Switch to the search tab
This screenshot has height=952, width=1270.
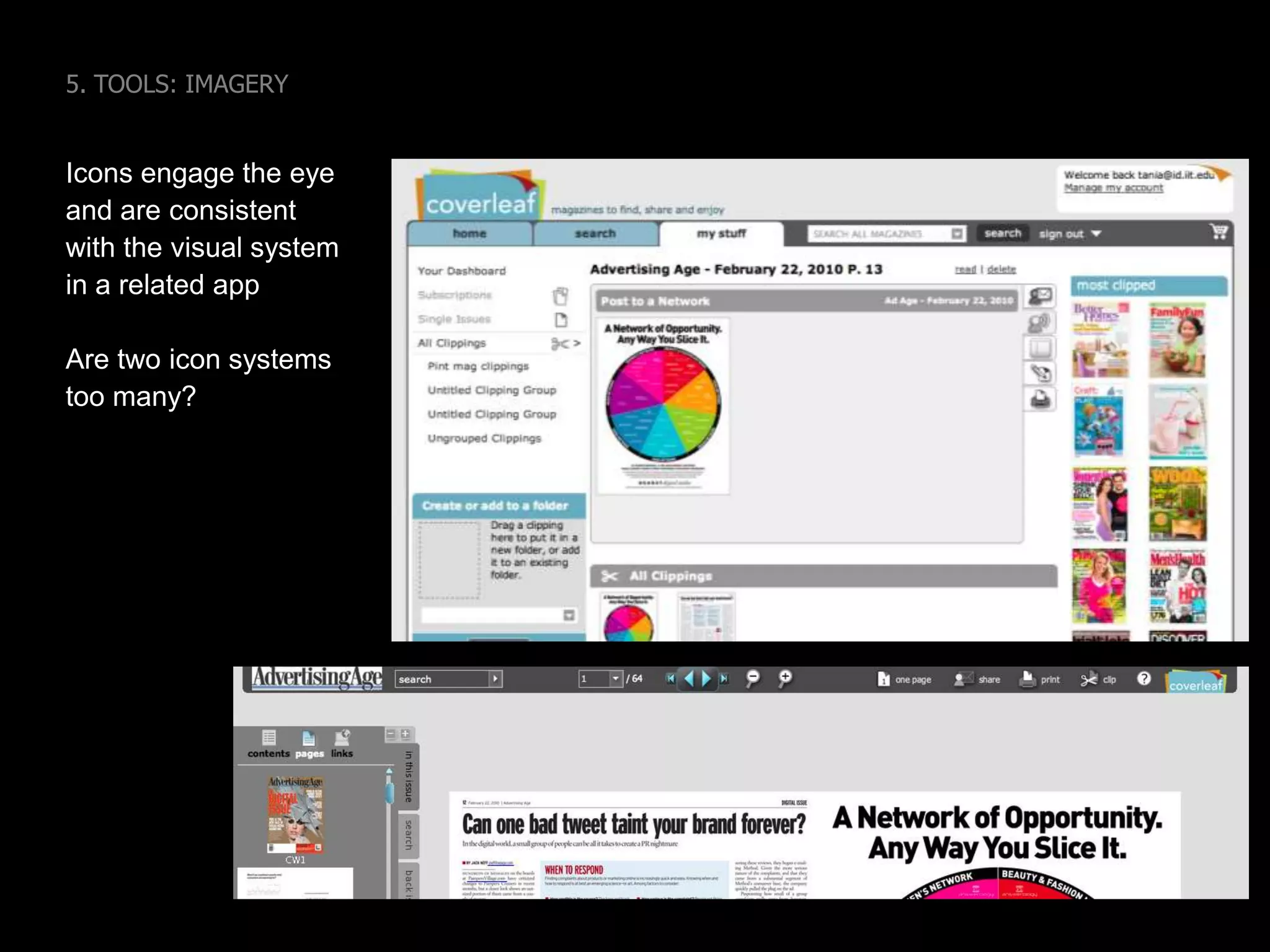click(595, 234)
